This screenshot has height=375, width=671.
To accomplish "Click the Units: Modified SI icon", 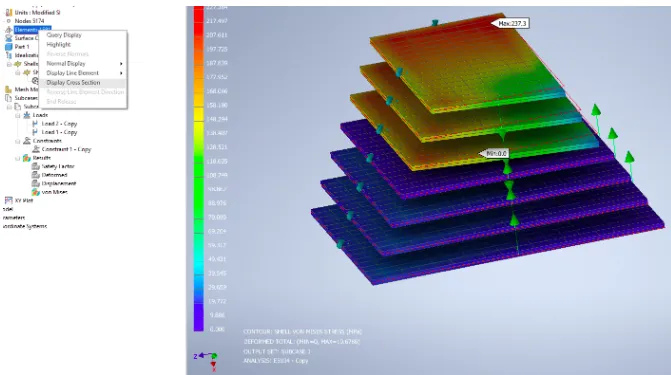I will (9, 12).
